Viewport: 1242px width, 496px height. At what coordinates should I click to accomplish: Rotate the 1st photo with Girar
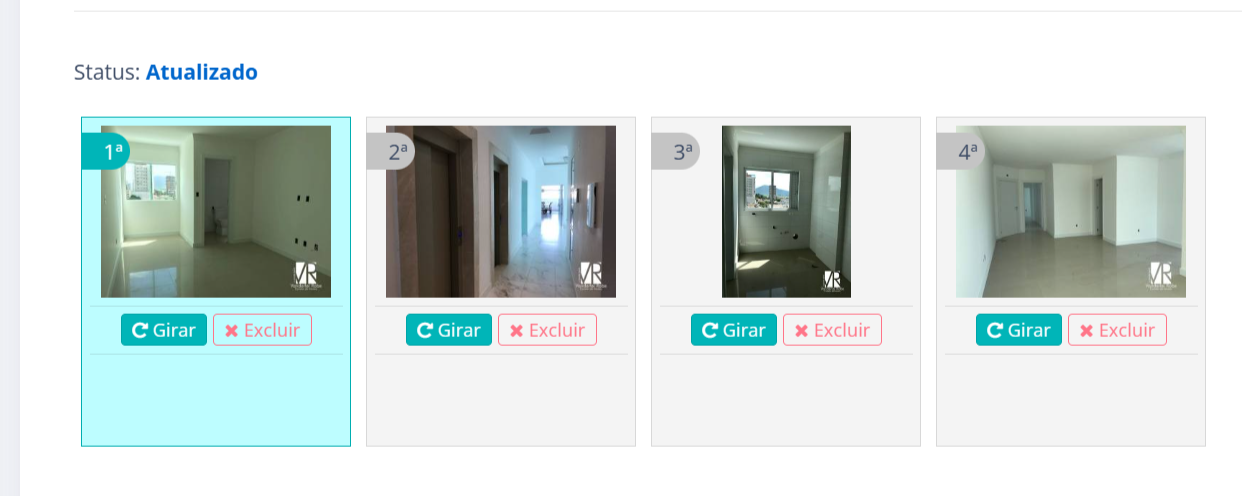pos(164,330)
